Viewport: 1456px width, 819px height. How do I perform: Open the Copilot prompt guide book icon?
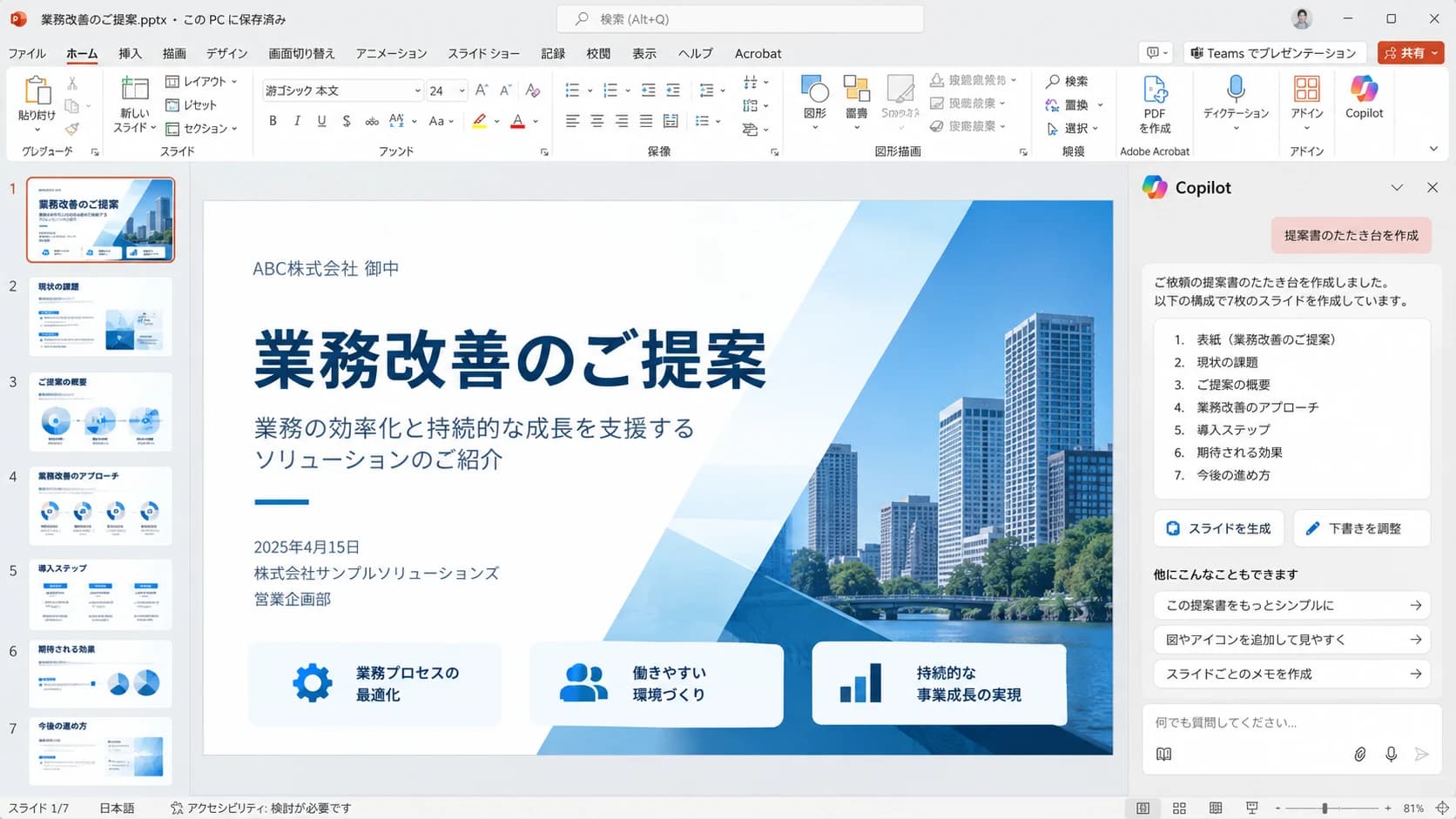pos(1163,755)
